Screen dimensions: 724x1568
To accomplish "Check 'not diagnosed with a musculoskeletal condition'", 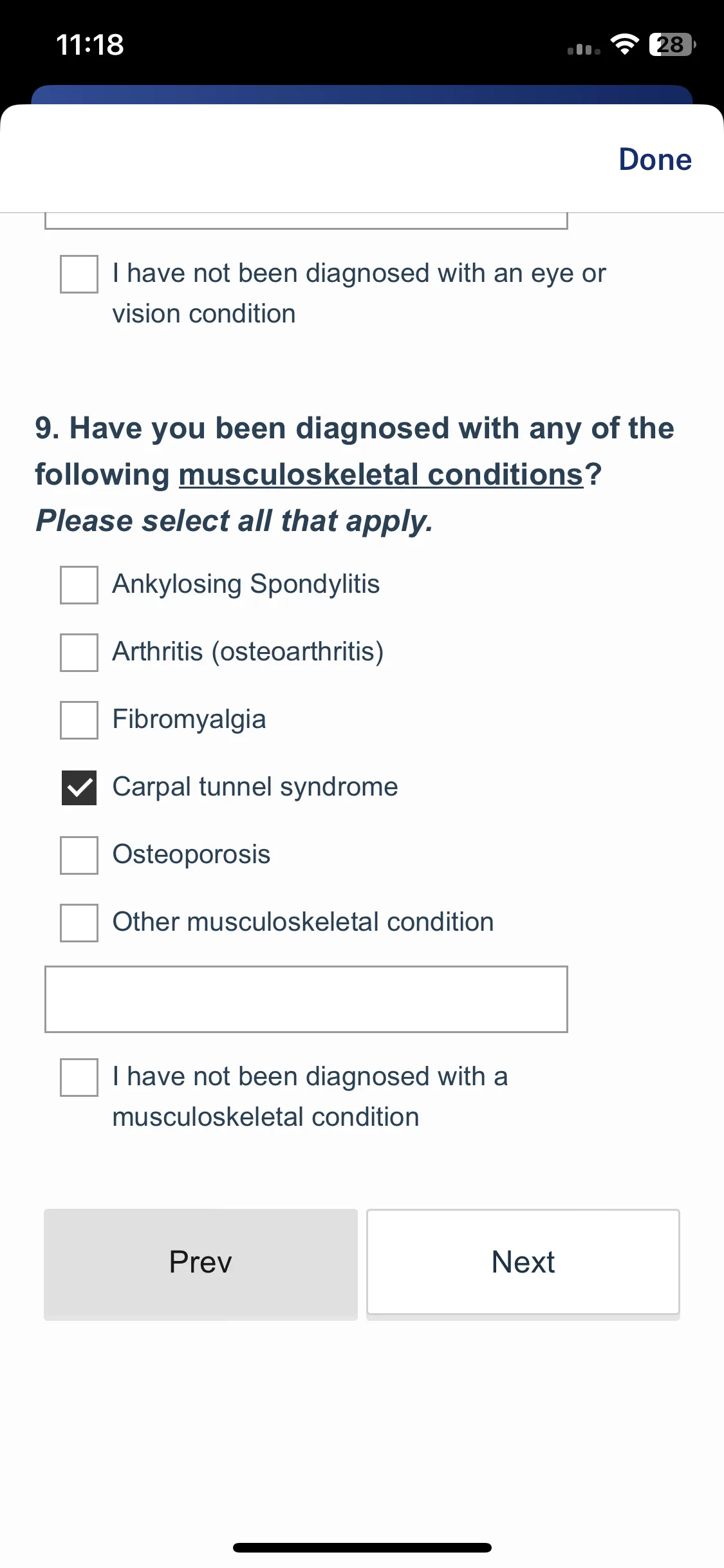I will pos(79,1078).
